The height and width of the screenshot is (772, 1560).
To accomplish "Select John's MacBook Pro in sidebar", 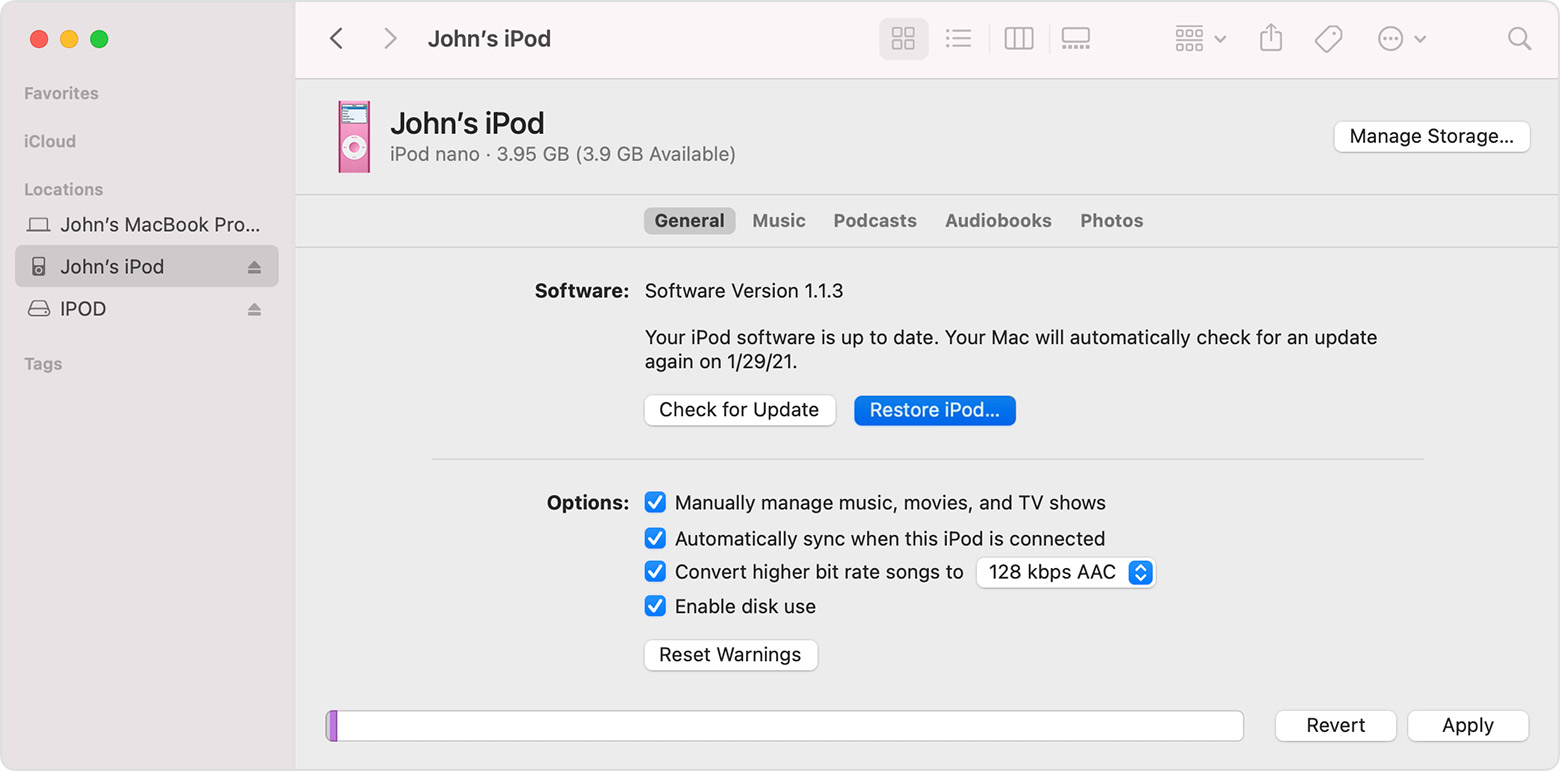I will point(146,225).
